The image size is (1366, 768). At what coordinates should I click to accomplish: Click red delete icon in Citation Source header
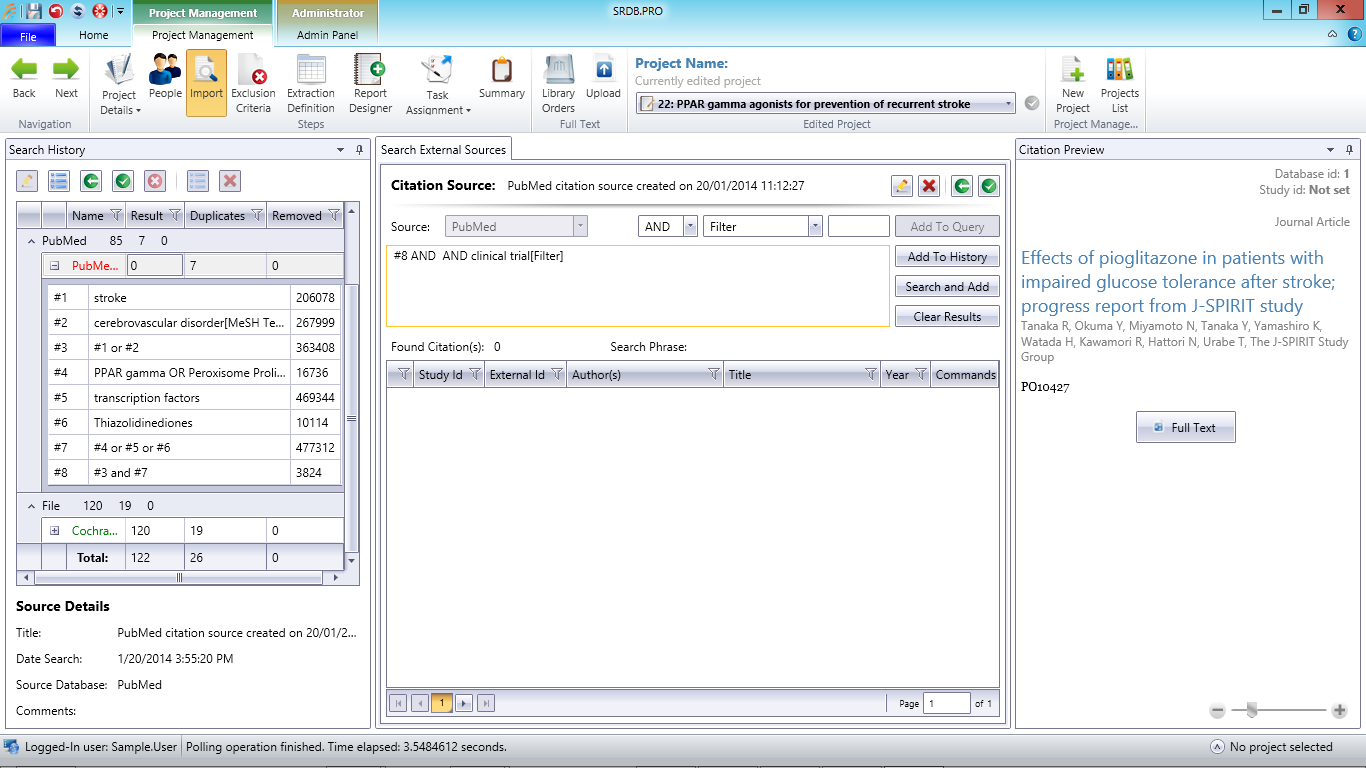[x=929, y=186]
